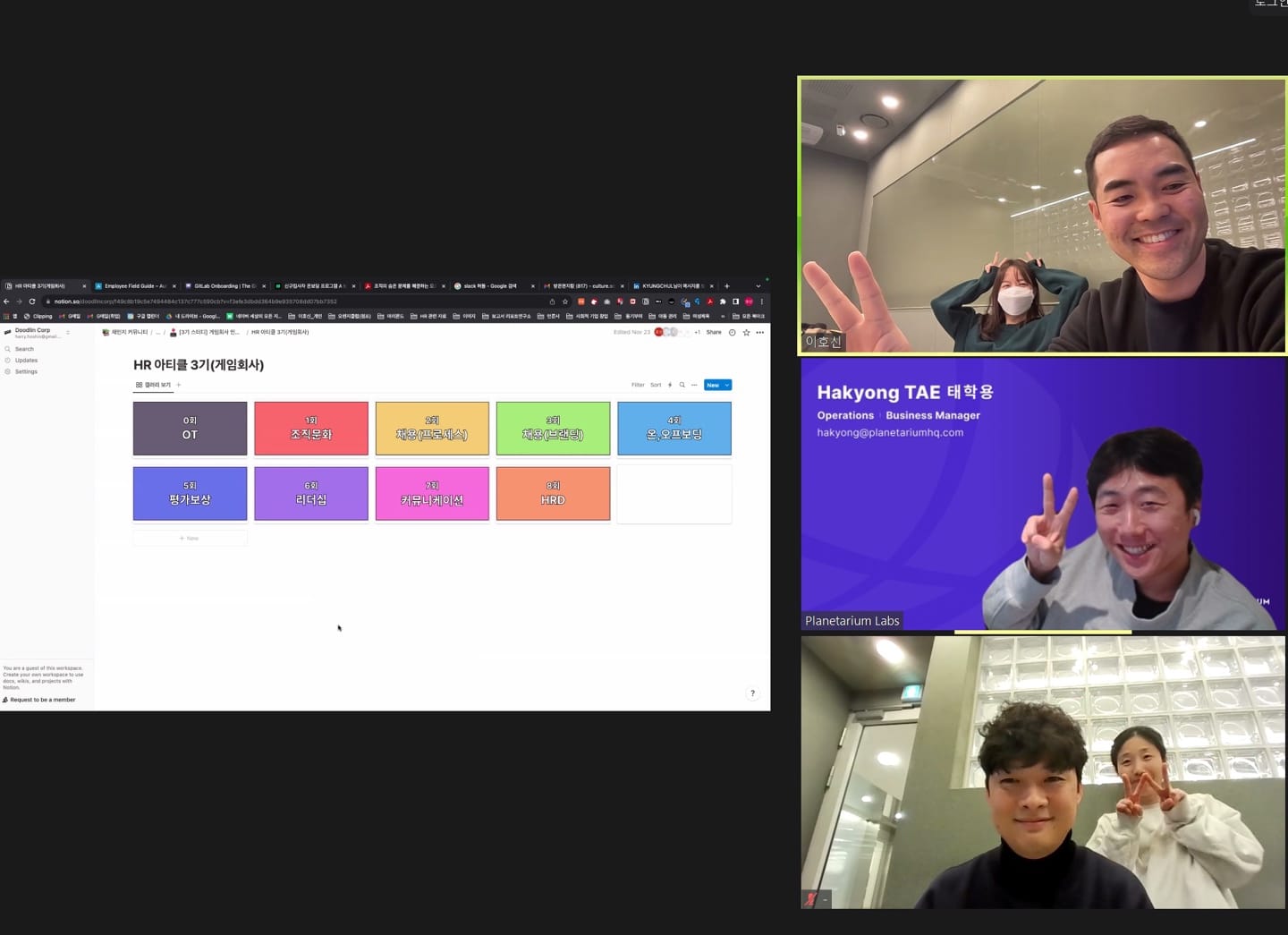Viewport: 1288px width, 935px height.
Task: Expand the New button dropdown arrow
Action: click(727, 385)
